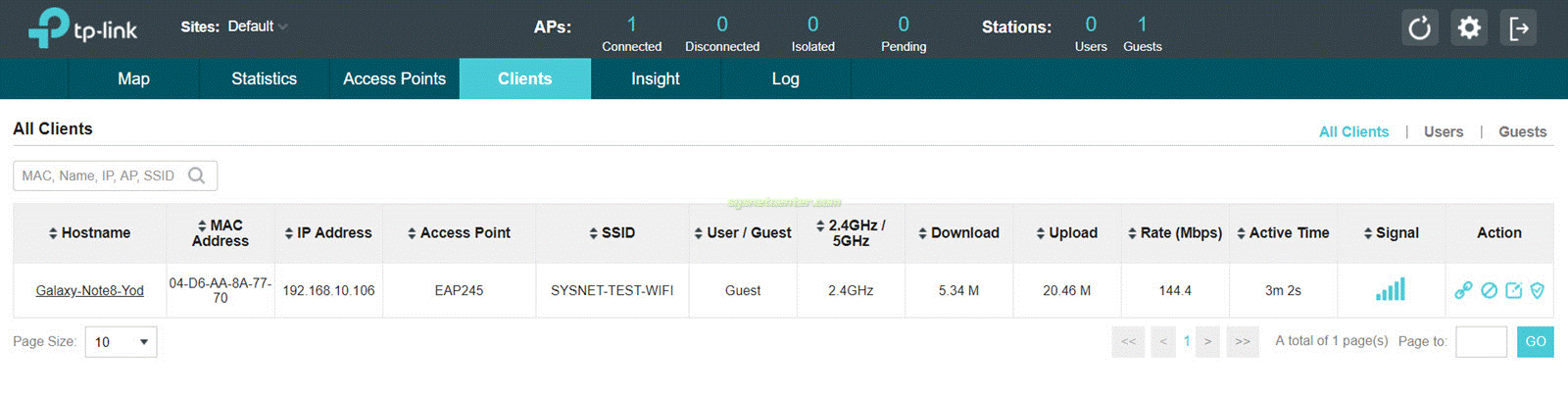Image resolution: width=1568 pixels, height=401 pixels.
Task: Click the 20.46 M upload value
Action: pyautogui.click(x=1066, y=290)
